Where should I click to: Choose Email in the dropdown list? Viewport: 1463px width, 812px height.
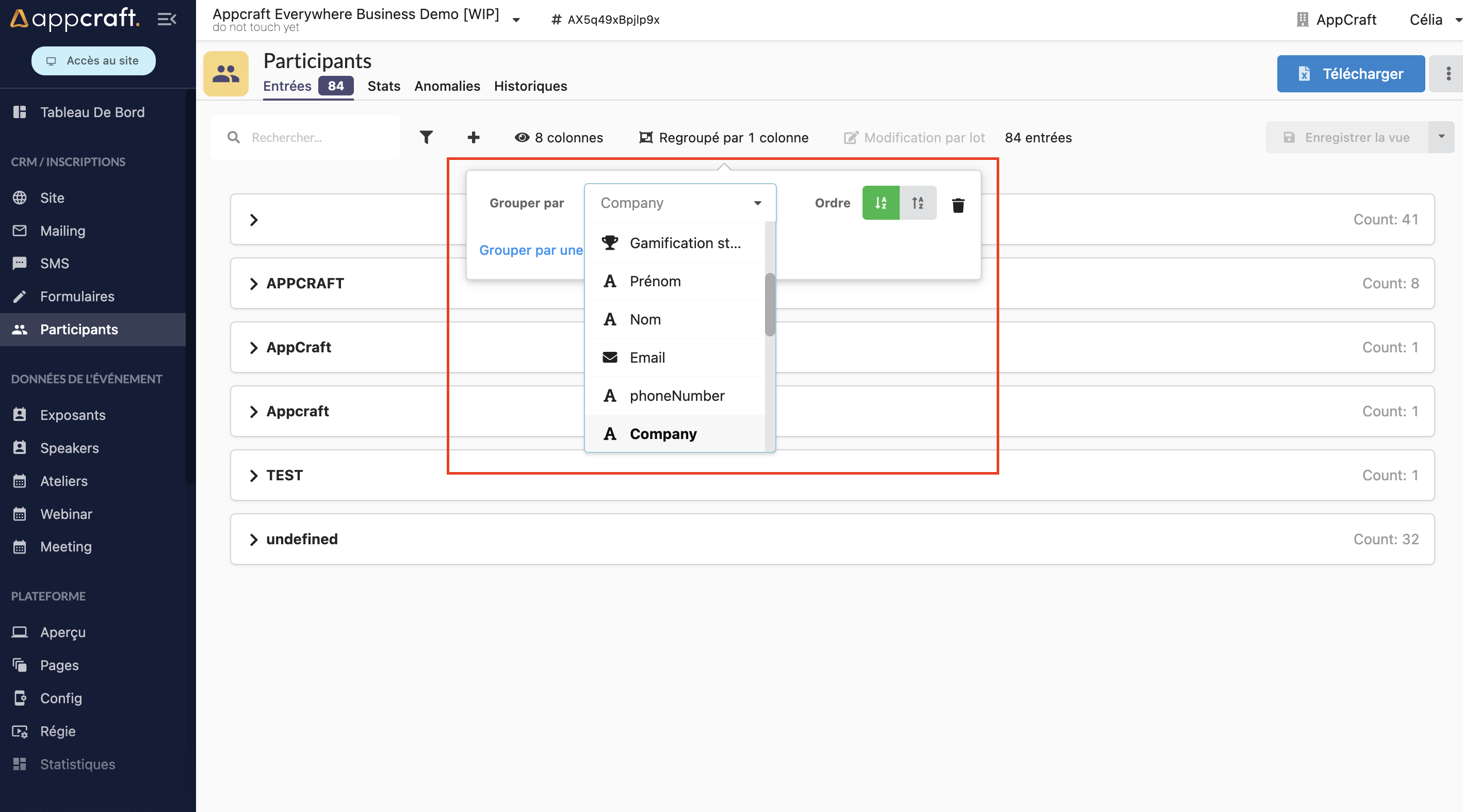coord(647,357)
